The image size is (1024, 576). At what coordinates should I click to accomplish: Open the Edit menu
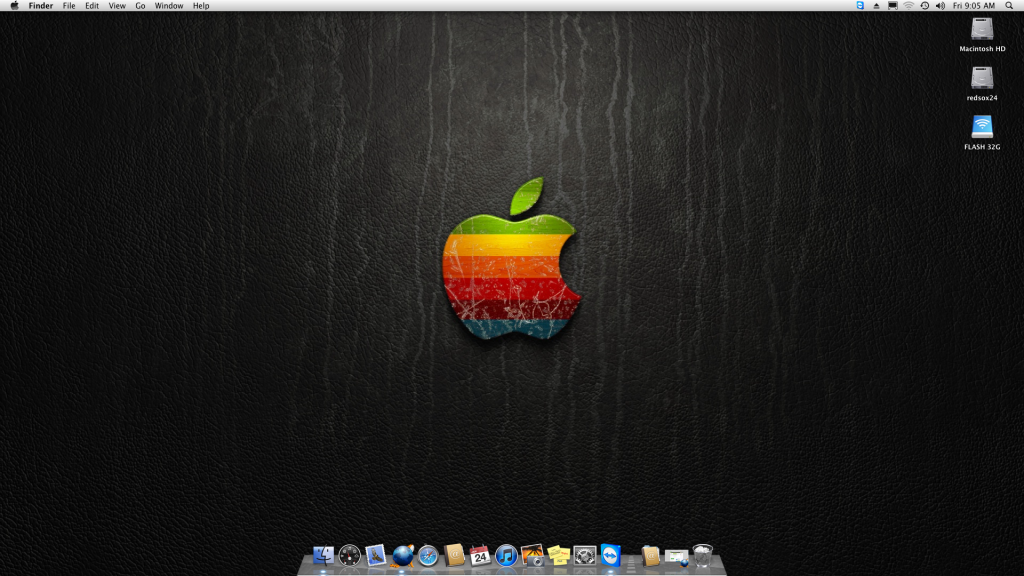point(92,5)
